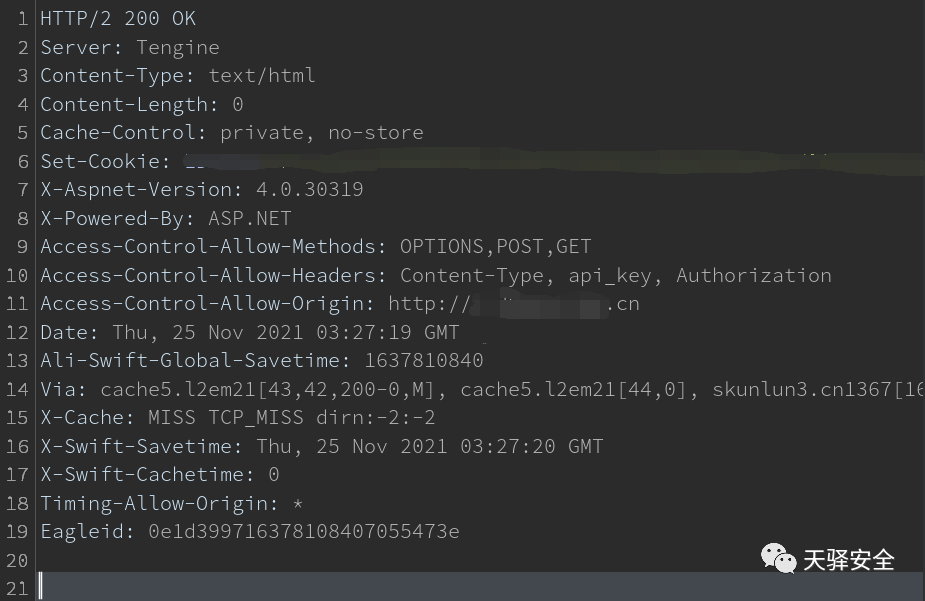Viewport: 925px width, 601px height.
Task: Click the Set-Cookie header name
Action: click(99, 161)
